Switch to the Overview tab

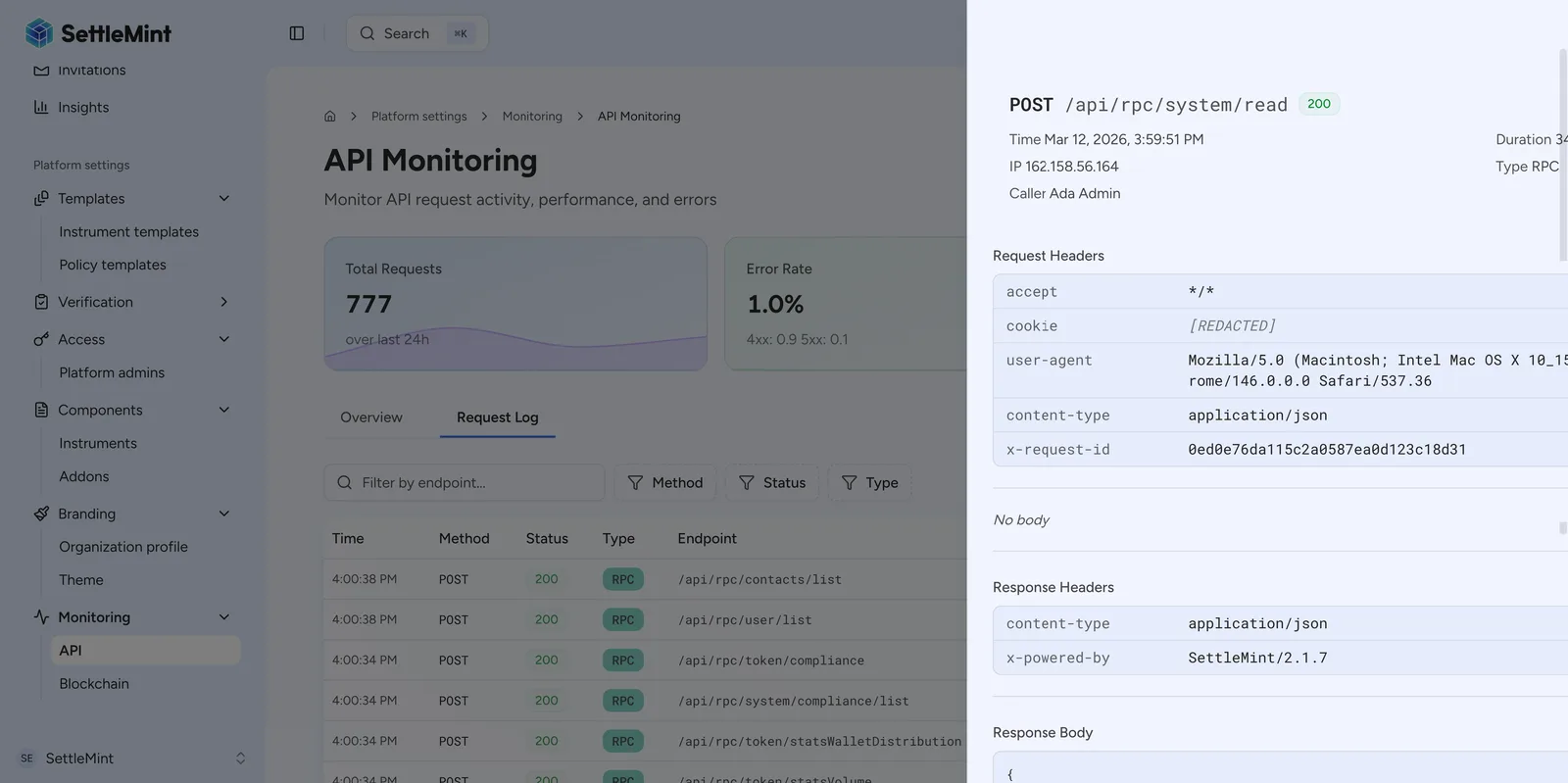tap(371, 417)
